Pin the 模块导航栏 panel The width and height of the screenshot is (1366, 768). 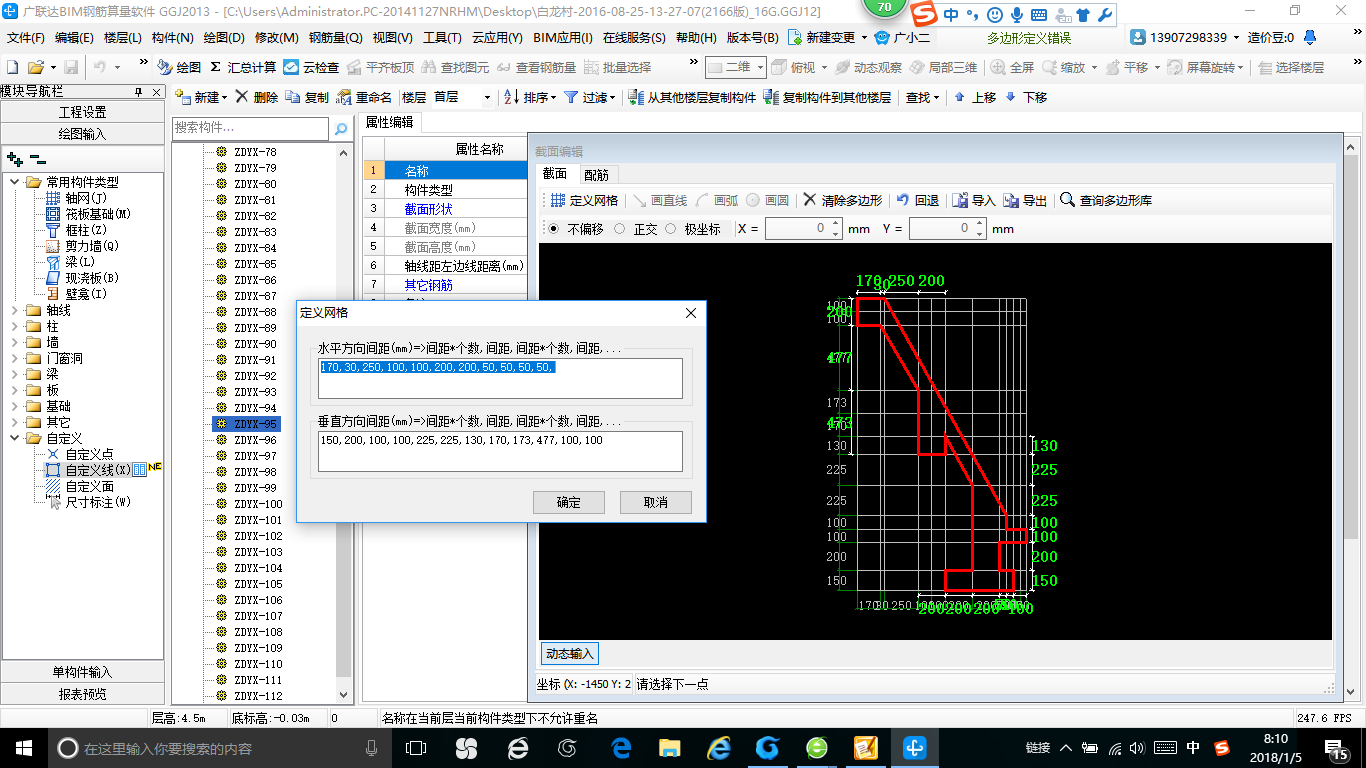point(138,91)
